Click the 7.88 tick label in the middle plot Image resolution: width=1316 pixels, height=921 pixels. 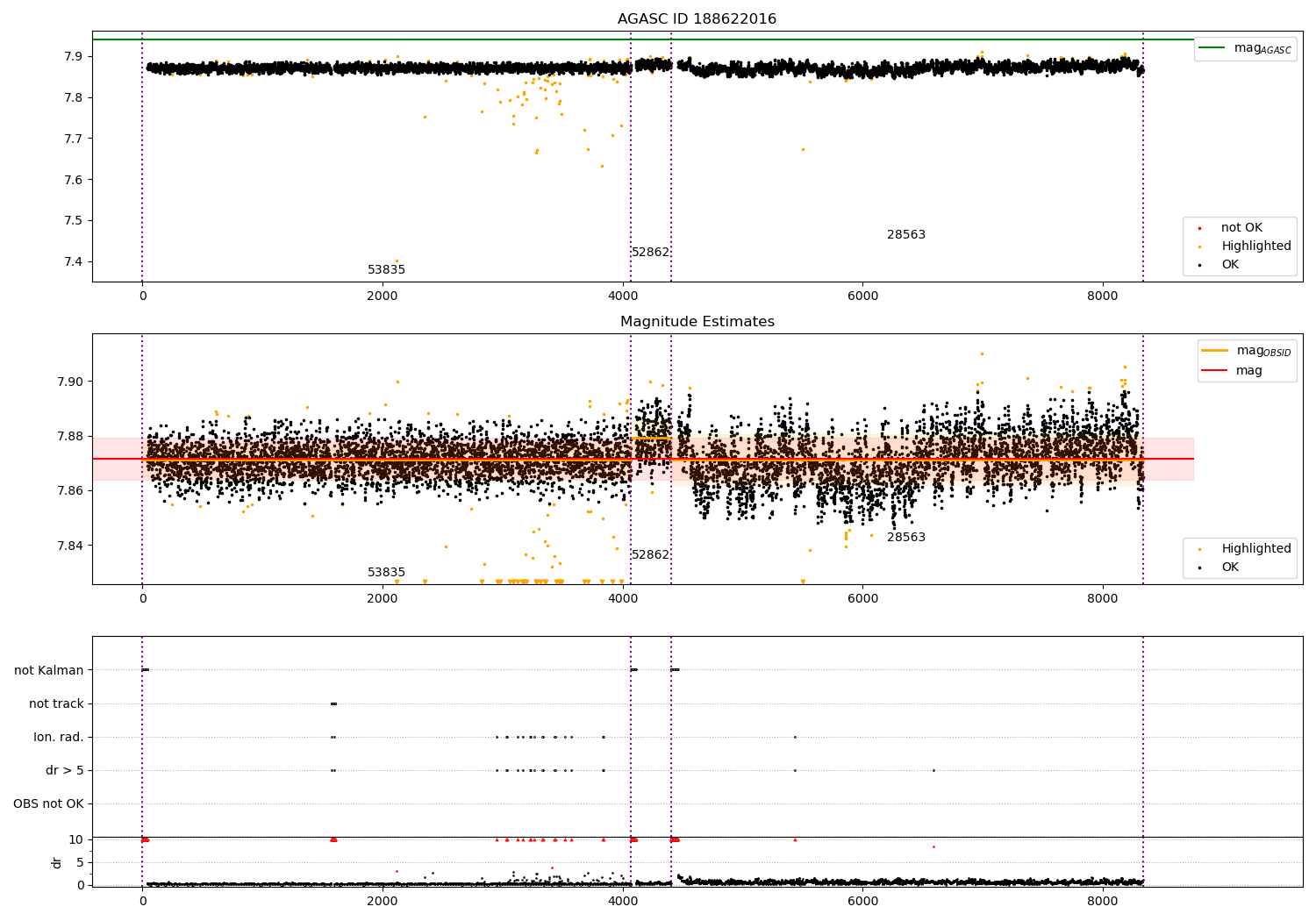click(70, 436)
